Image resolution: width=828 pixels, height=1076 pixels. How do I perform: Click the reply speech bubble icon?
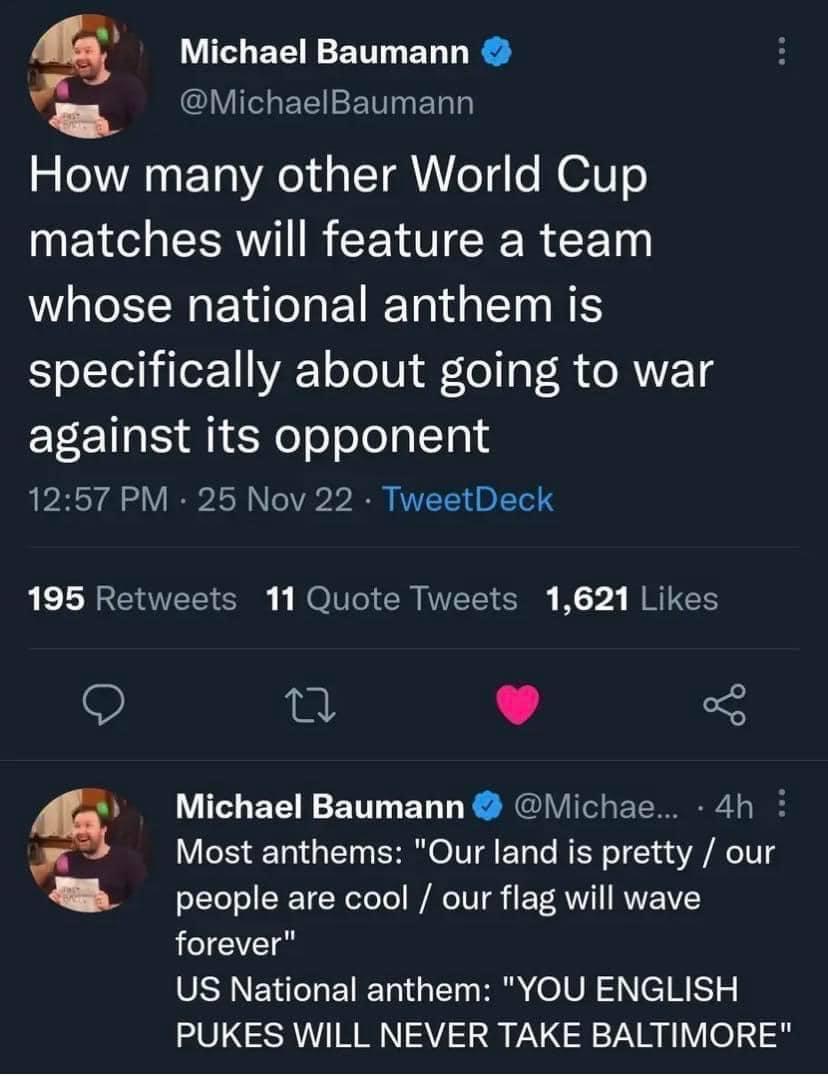tap(101, 707)
